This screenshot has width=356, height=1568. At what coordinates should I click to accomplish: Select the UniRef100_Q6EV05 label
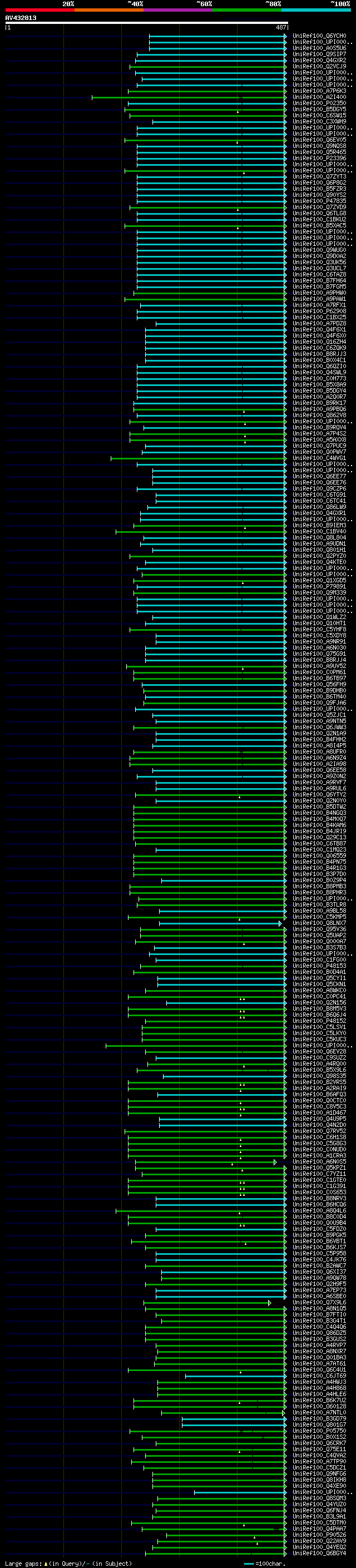[x=319, y=140]
